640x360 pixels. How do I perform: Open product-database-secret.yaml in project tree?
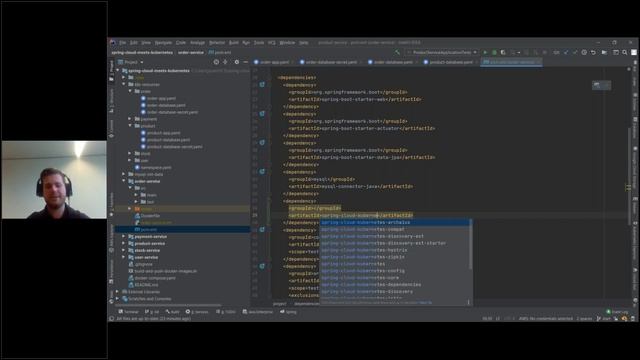click(171, 147)
